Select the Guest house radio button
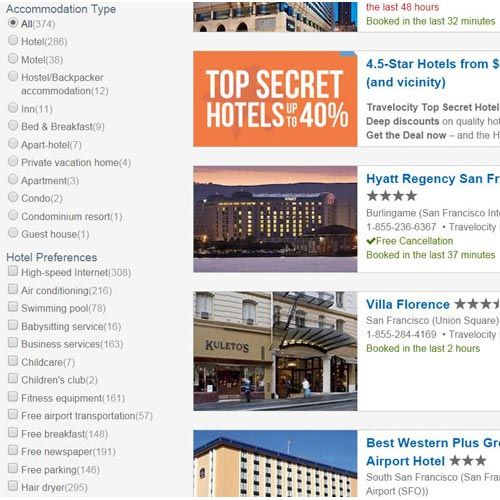Screen dimensions: 500x500 13,232
